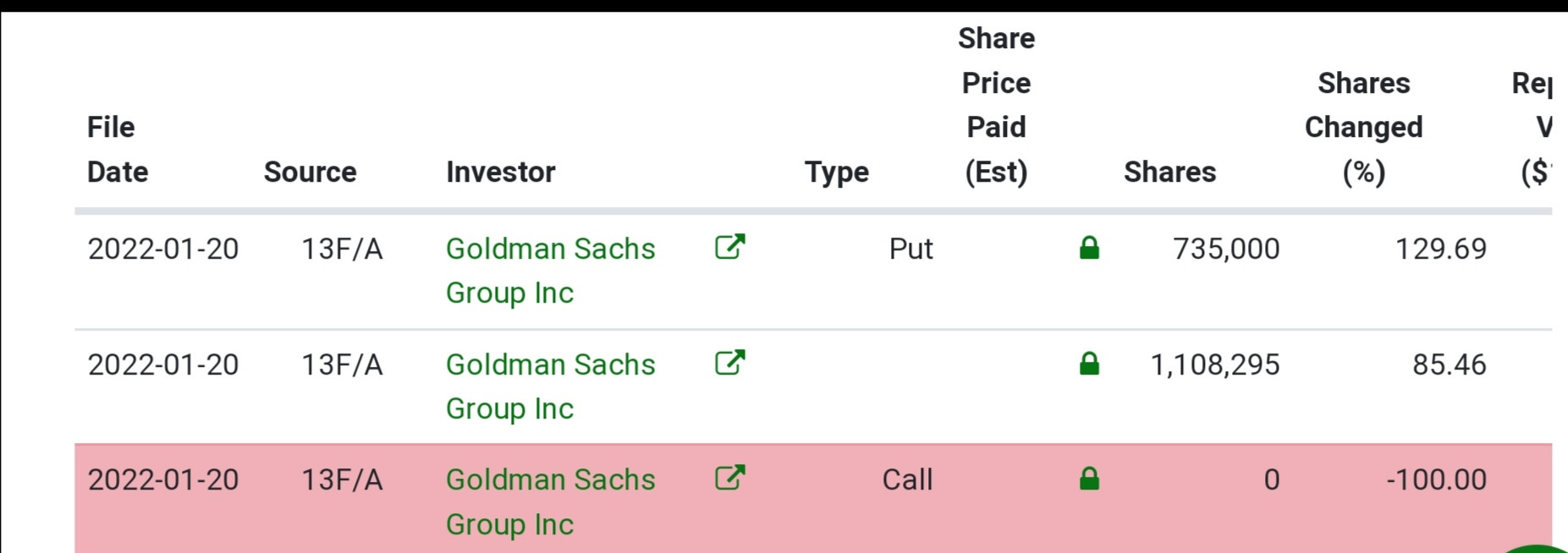Select the lock icon on the 1,108,295 row
The height and width of the screenshot is (553, 1568).
pos(1089,364)
